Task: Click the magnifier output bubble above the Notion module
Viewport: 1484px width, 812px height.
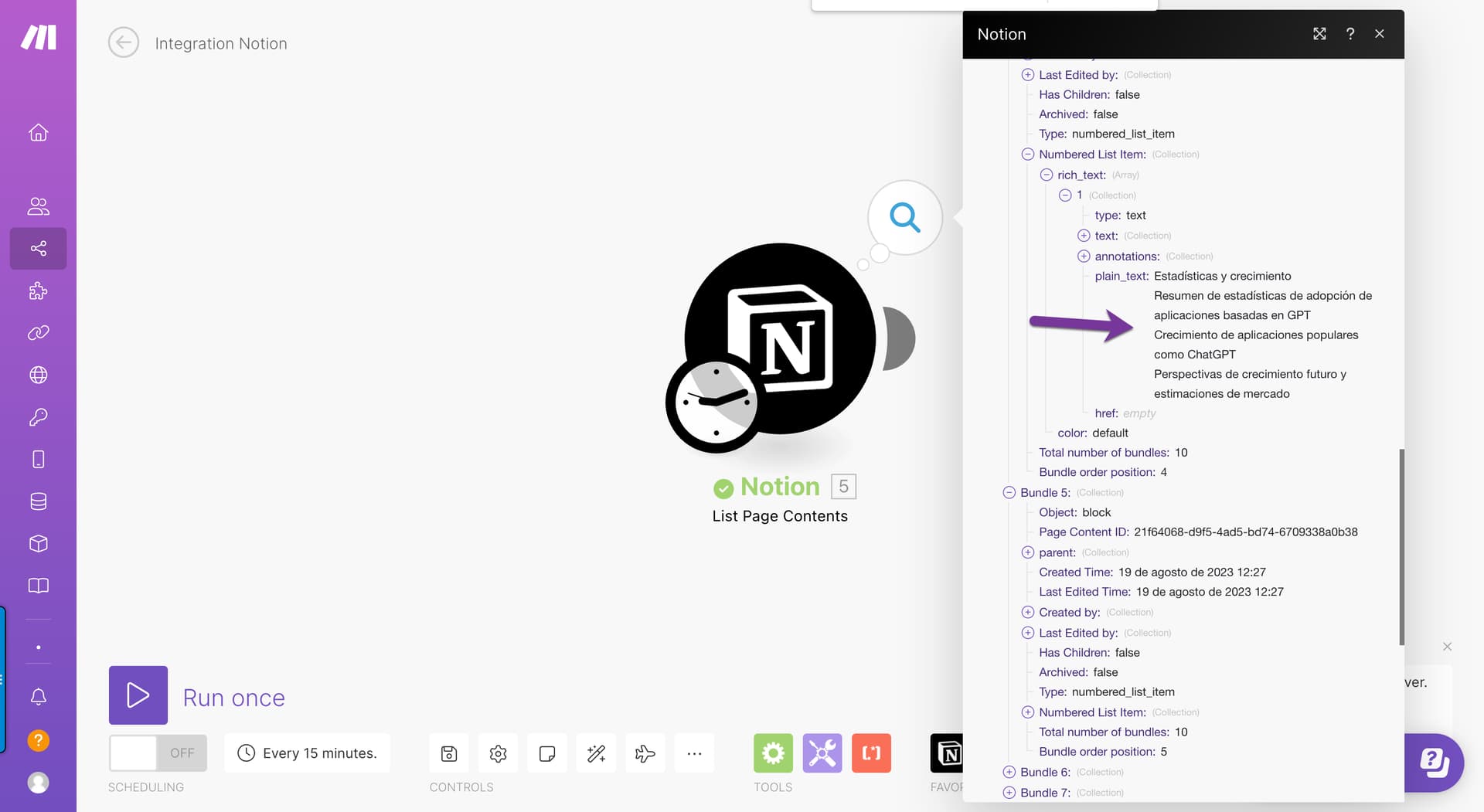Action: tap(904, 217)
